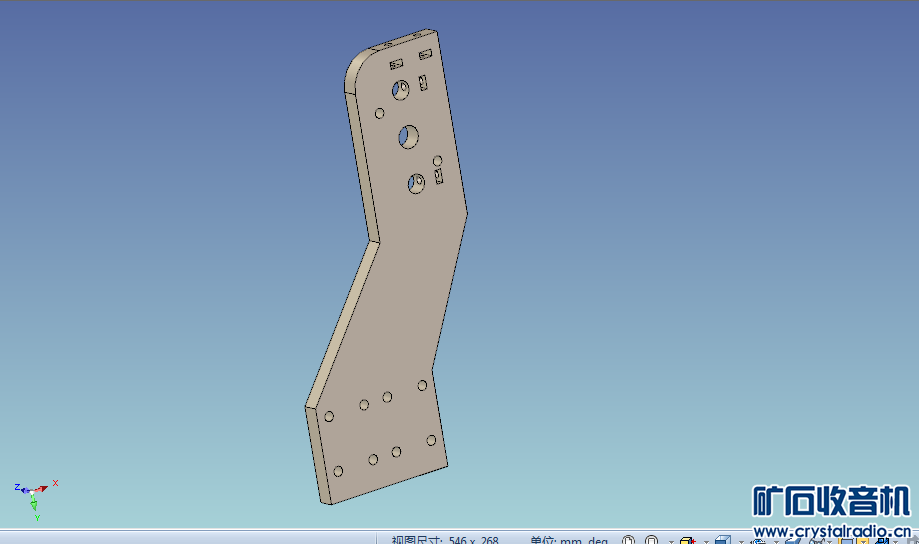Click the first rounded icon in status bar
The width and height of the screenshot is (919, 544).
click(627, 540)
